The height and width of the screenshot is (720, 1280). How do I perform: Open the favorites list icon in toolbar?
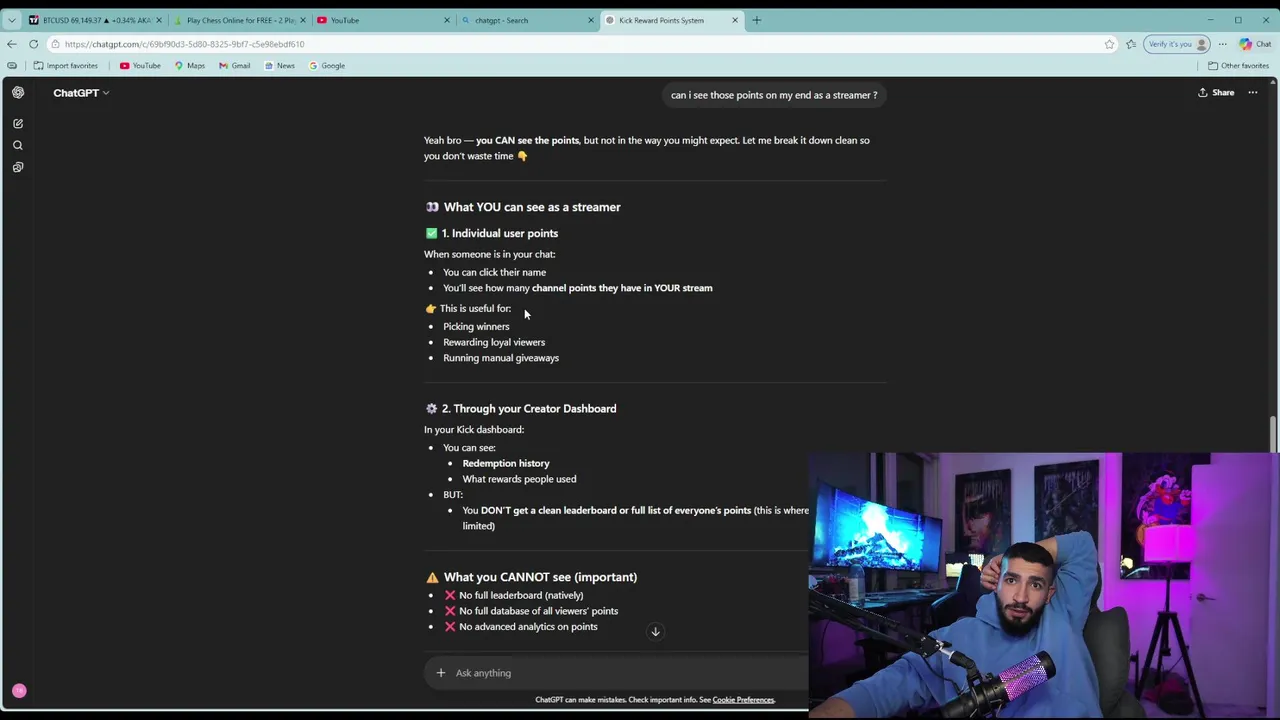pyautogui.click(x=1131, y=44)
